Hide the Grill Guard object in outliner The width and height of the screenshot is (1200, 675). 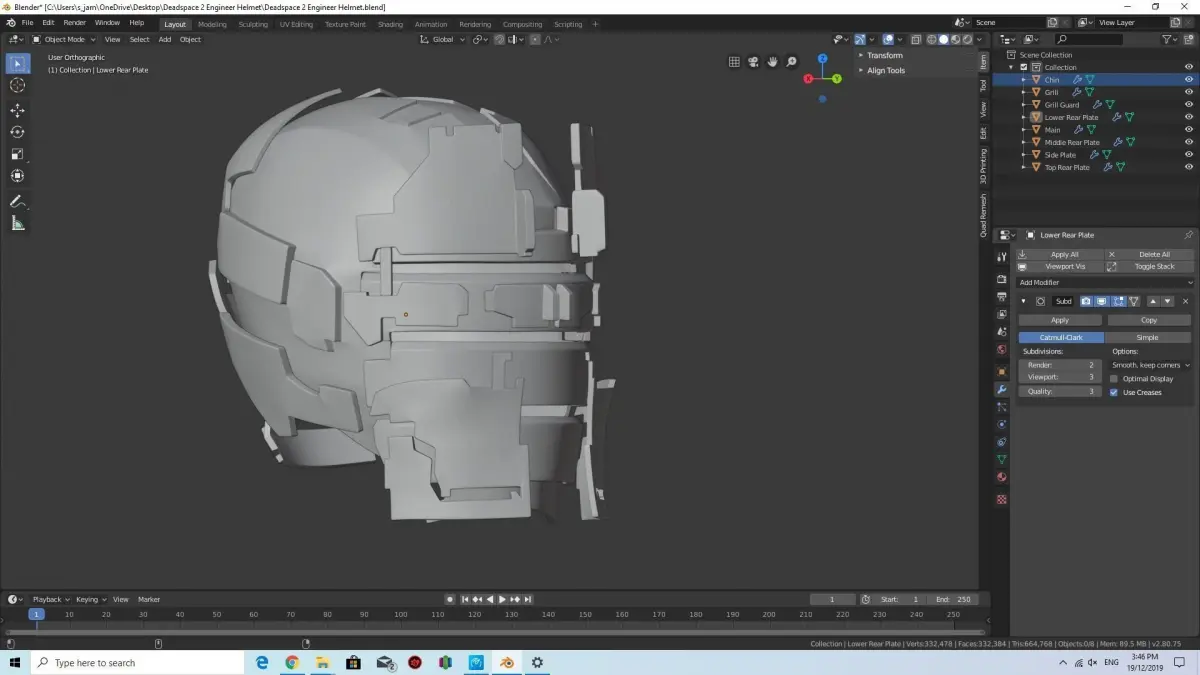tap(1189, 105)
